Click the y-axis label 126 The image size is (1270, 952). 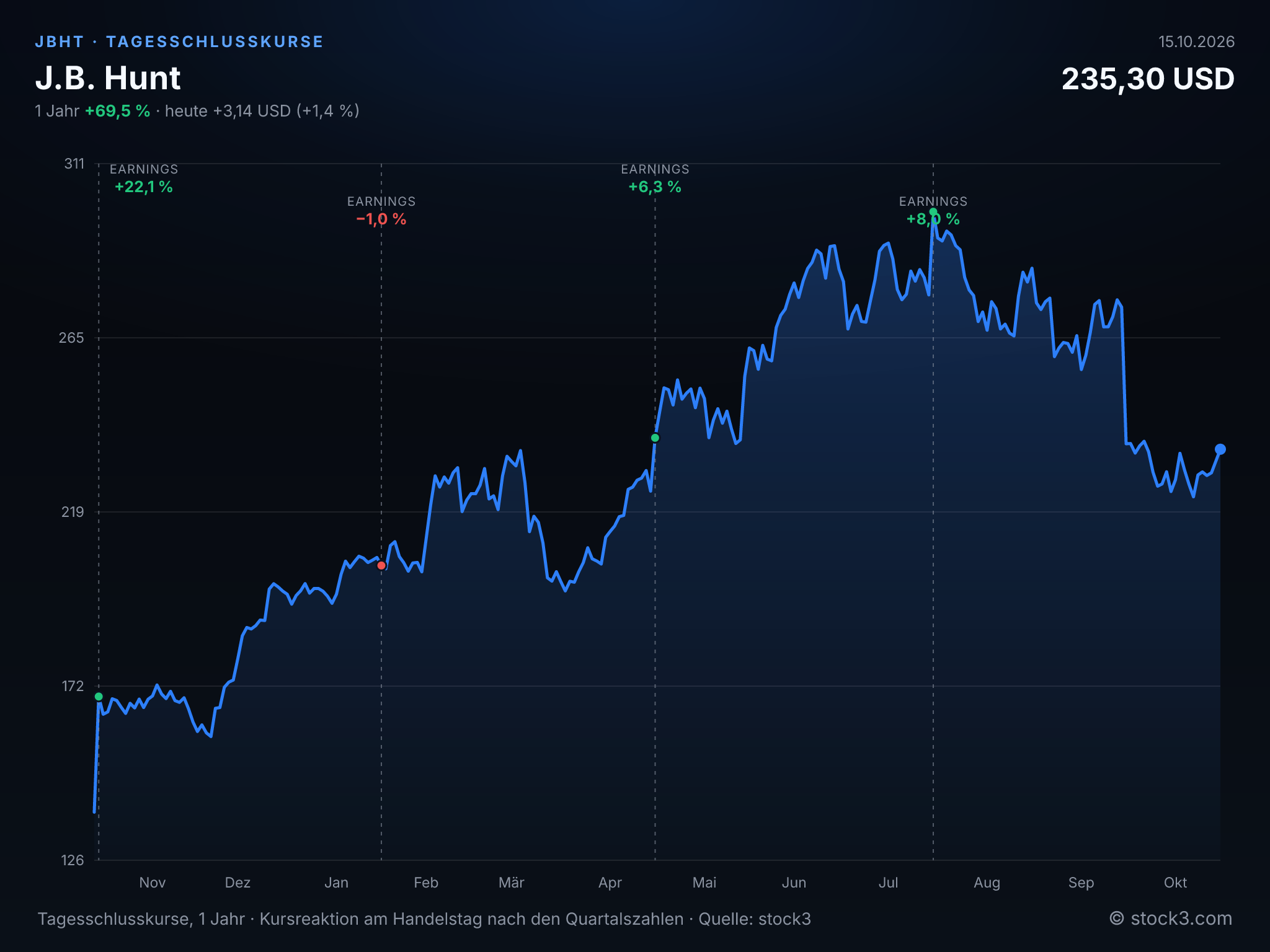[73, 860]
